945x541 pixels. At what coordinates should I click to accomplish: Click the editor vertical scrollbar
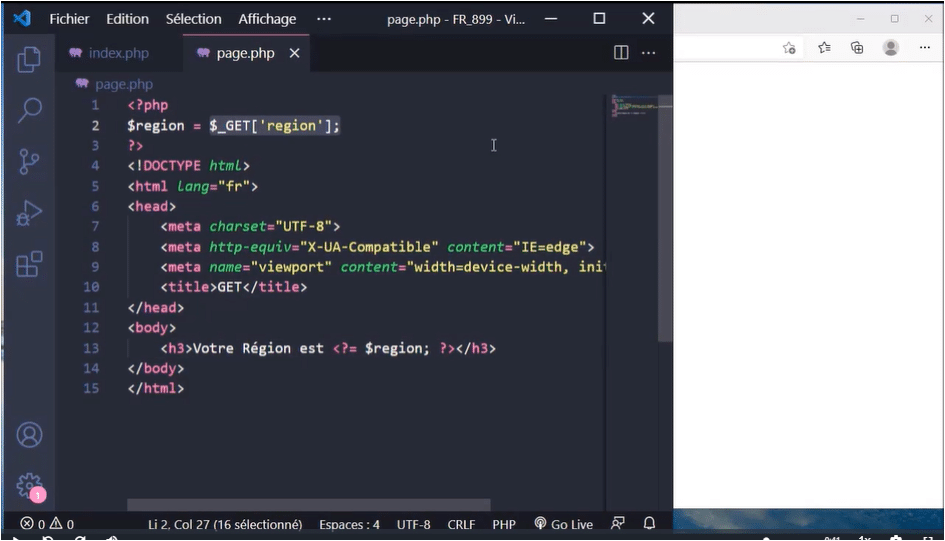665,218
